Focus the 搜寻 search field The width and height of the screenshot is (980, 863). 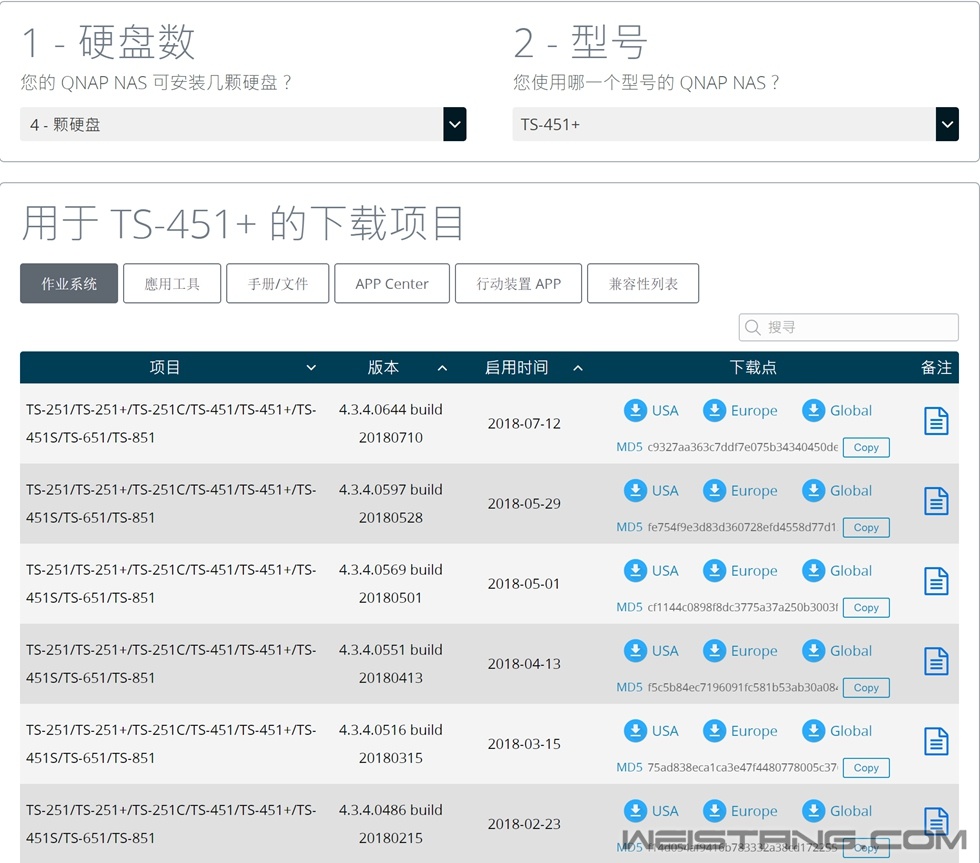coord(848,327)
